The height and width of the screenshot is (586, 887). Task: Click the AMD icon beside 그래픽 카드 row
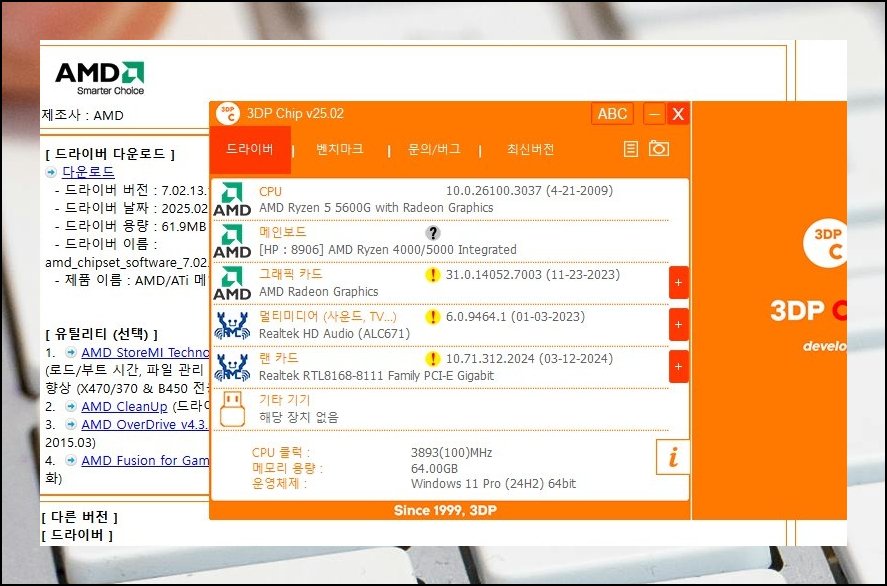pos(232,283)
